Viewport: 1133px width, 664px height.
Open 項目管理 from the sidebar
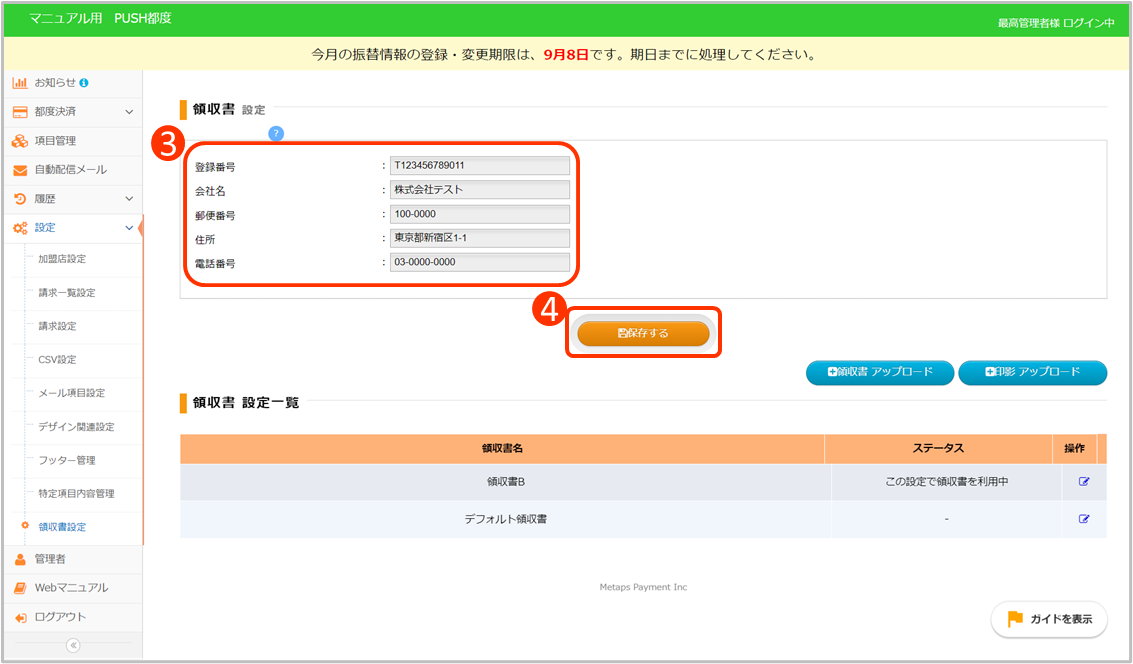coord(55,141)
